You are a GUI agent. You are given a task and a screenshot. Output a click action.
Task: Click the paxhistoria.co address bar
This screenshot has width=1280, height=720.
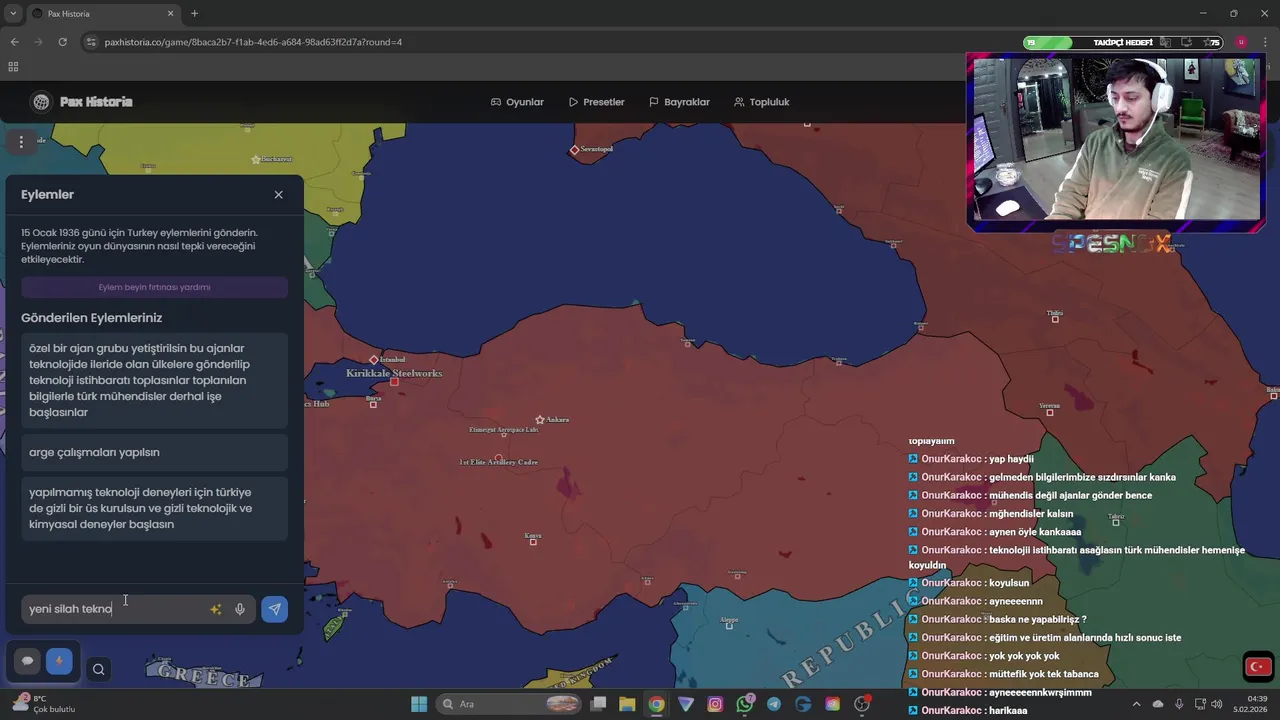pos(254,42)
